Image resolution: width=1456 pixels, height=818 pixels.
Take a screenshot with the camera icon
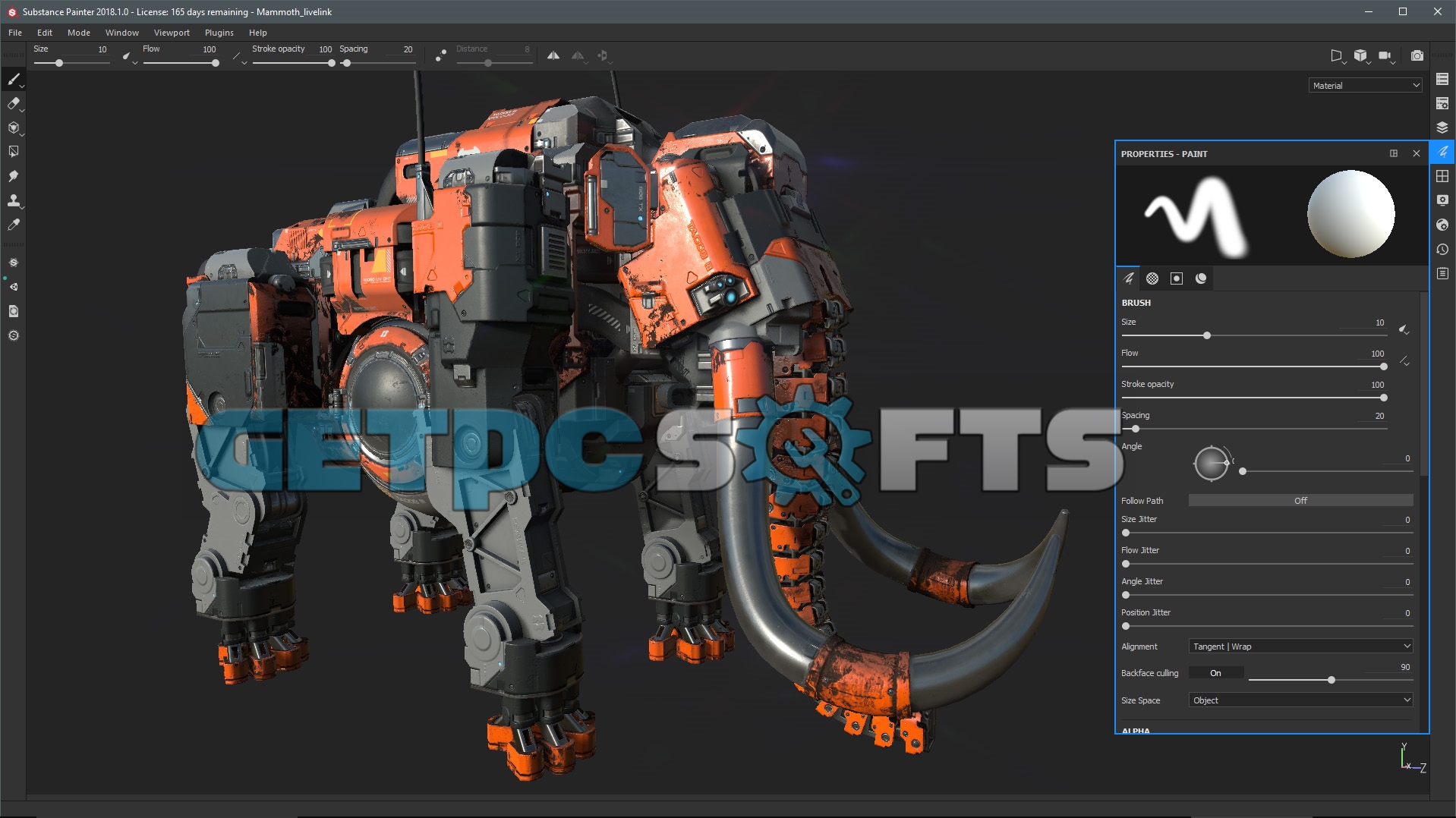point(1417,55)
